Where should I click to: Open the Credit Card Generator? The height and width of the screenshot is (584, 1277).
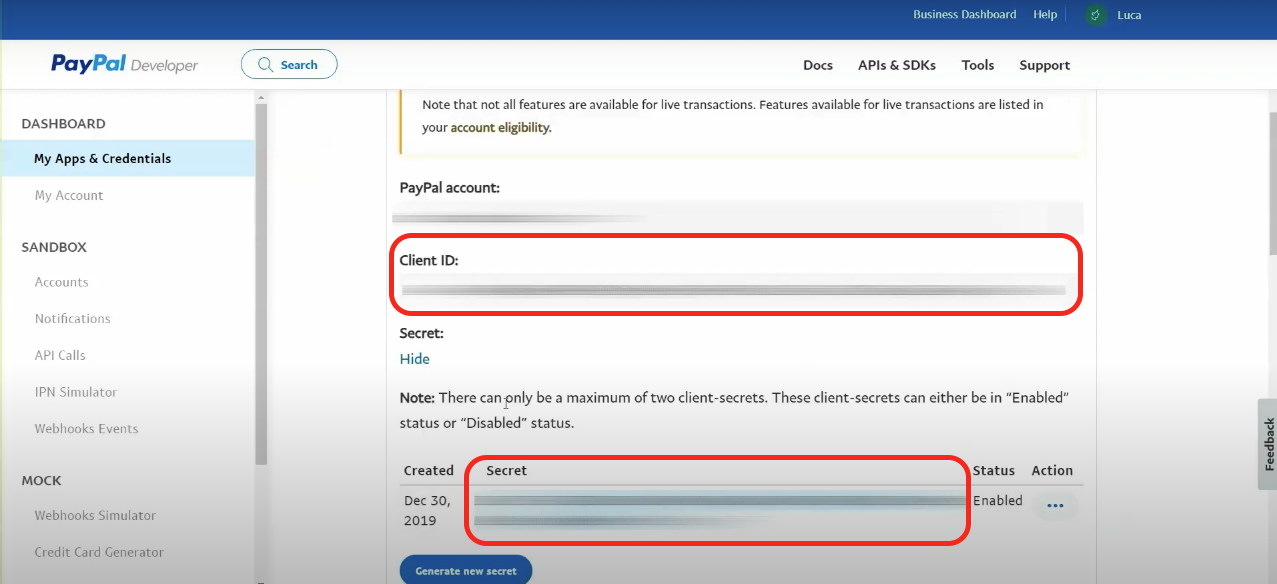pos(99,552)
